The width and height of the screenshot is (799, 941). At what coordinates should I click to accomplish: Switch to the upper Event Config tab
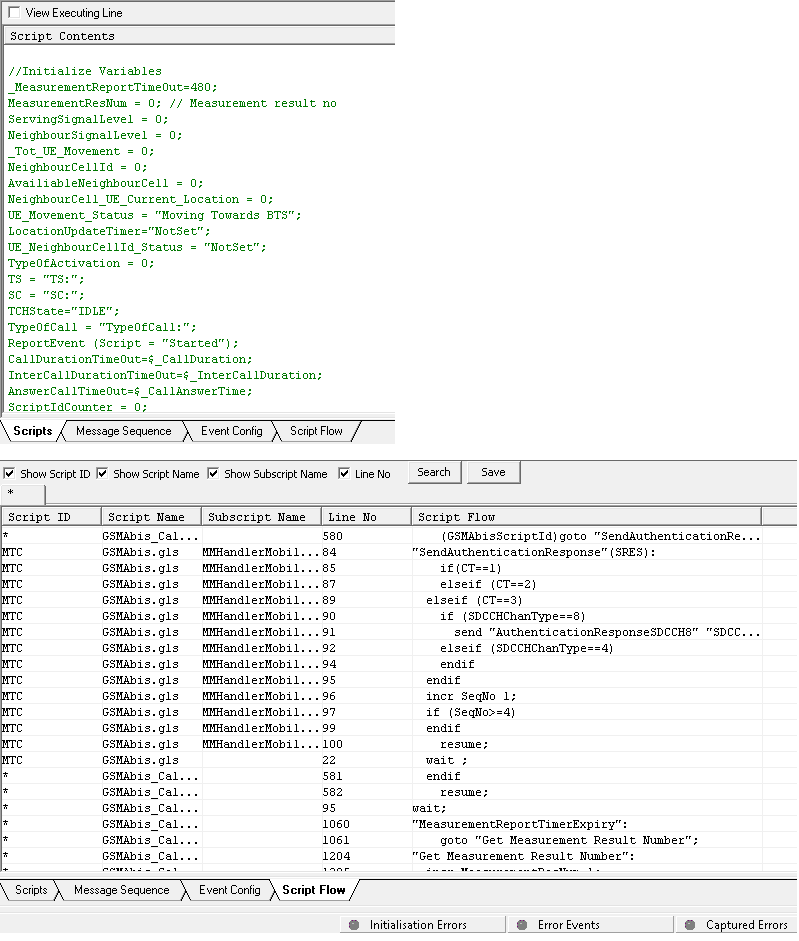click(231, 431)
